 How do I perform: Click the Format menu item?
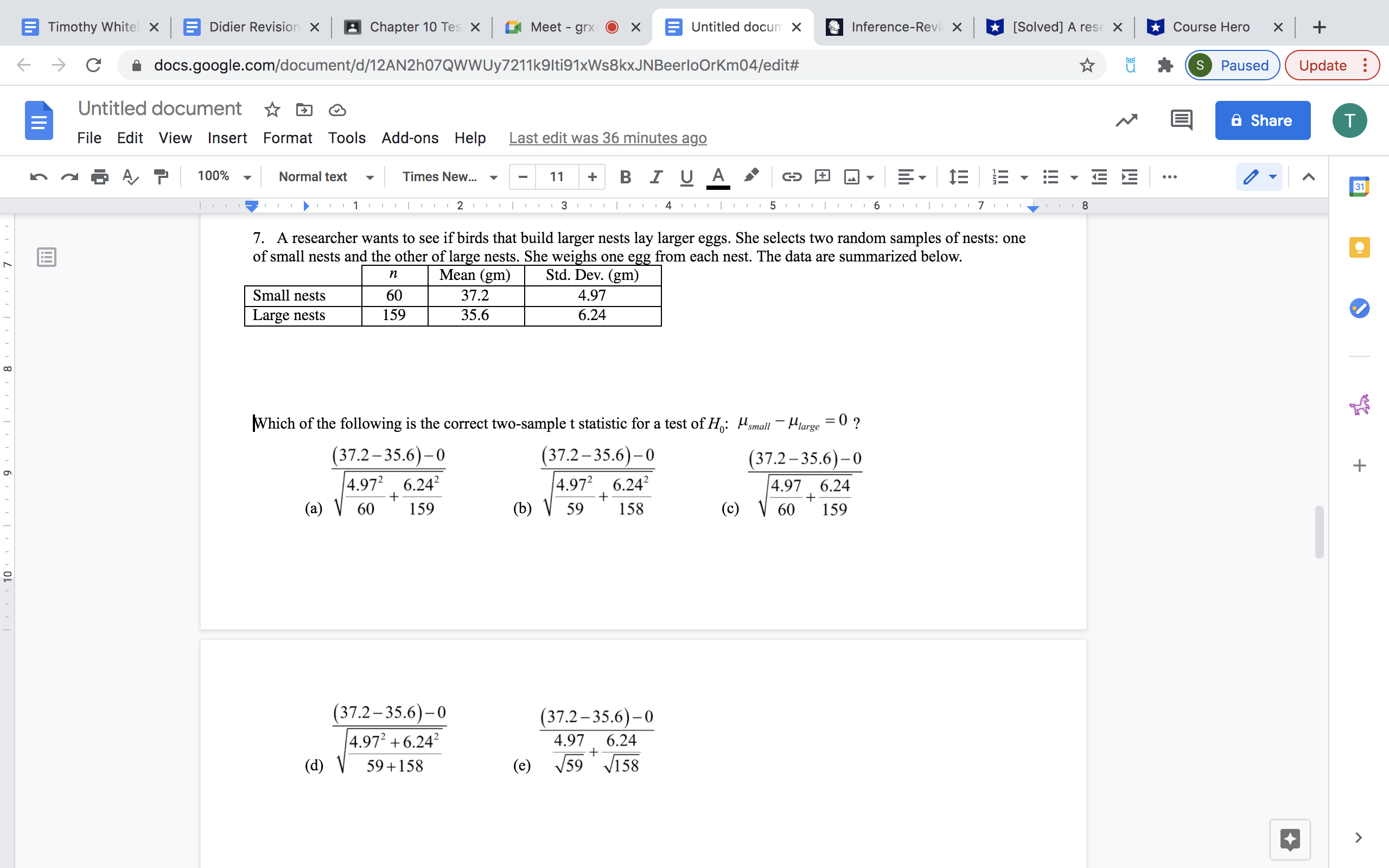[287, 137]
